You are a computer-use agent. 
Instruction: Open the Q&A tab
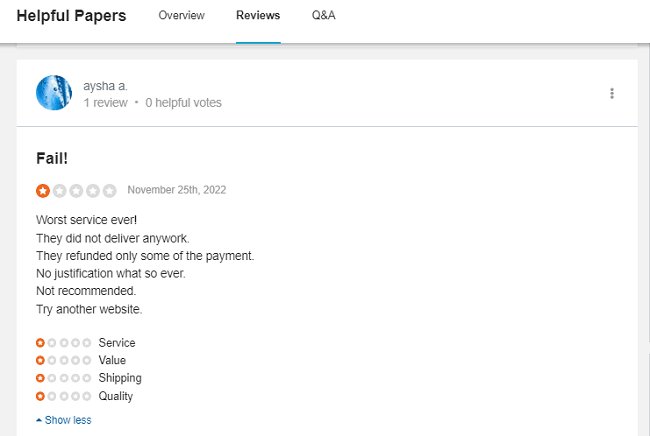[323, 15]
